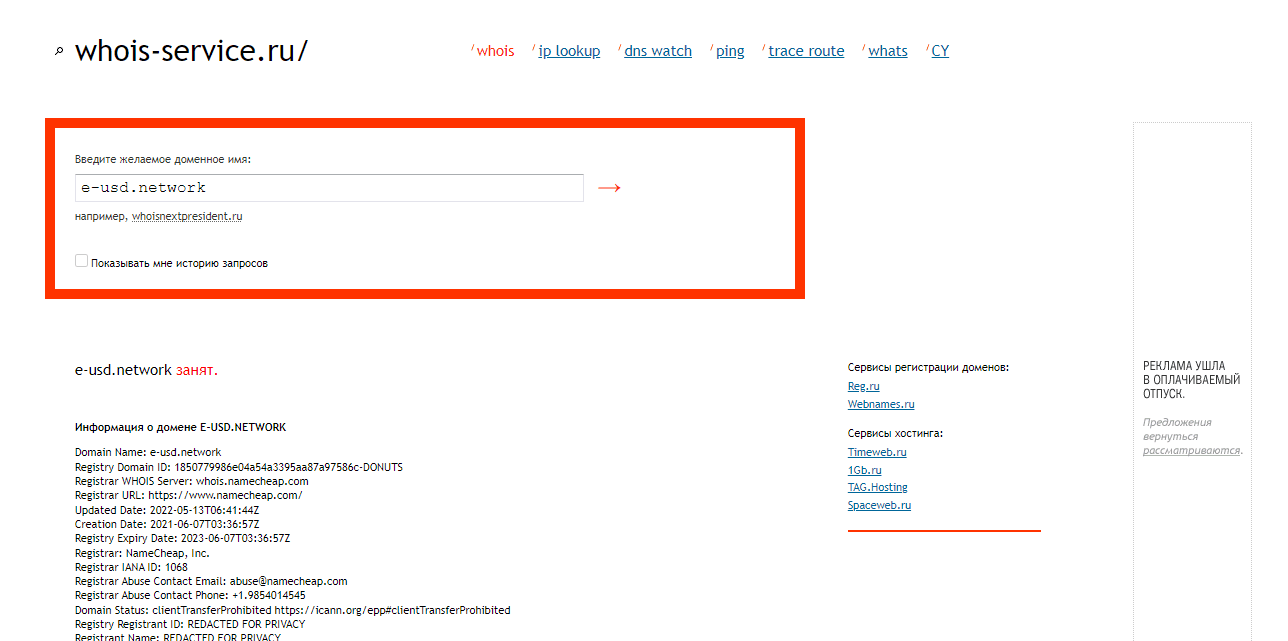Viewport: 1288px width, 641px height.
Task: Open the dns watch tab
Action: coord(657,51)
